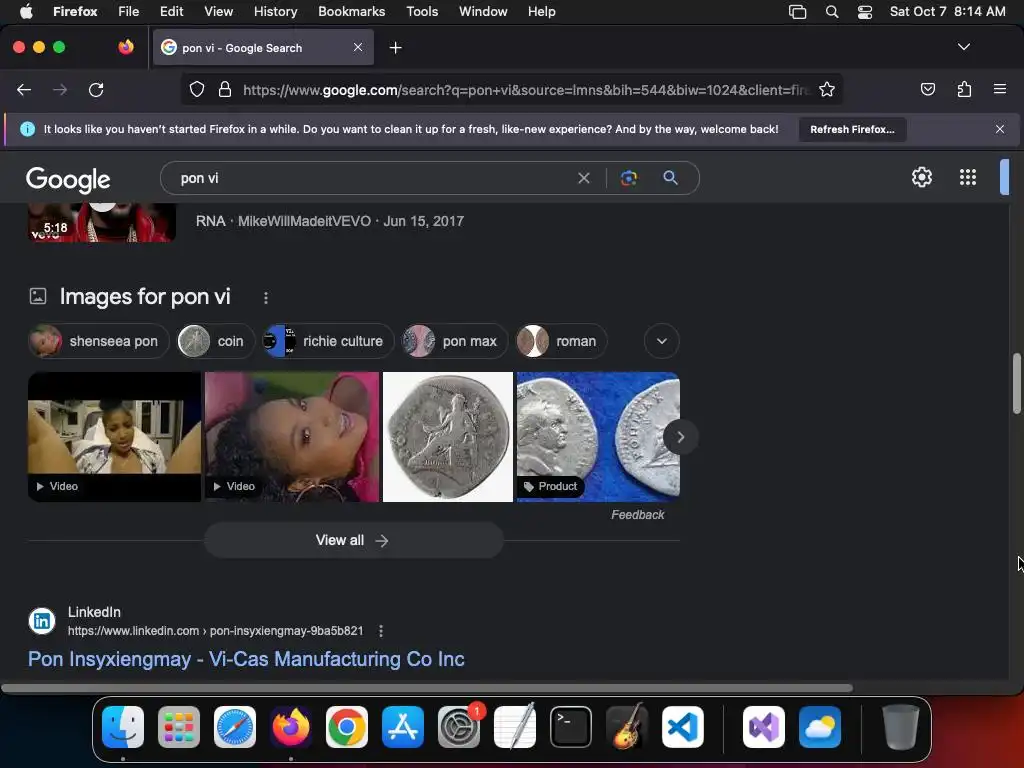Select the 'roman' filter chip

562,341
